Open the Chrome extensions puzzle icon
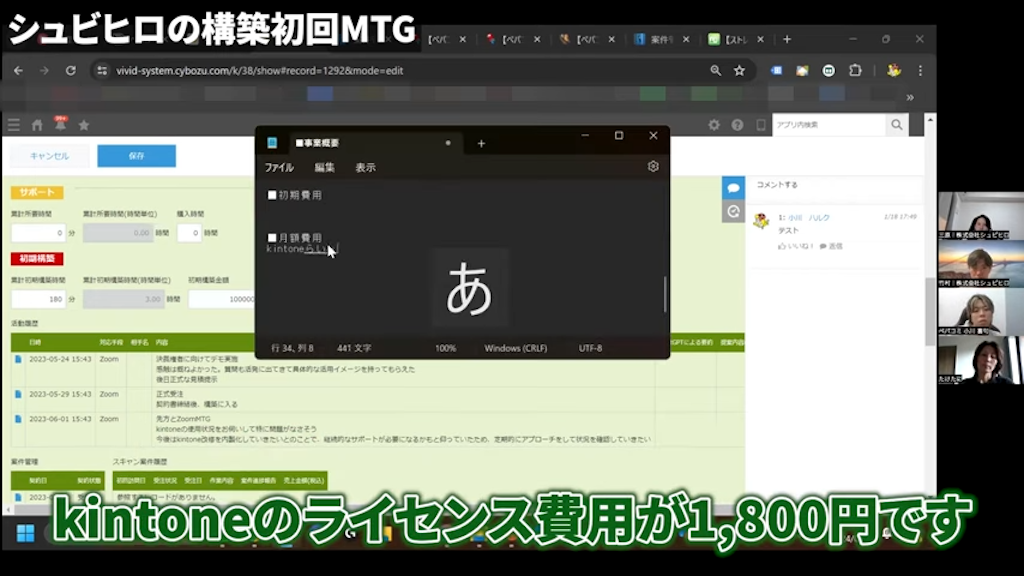 [x=854, y=71]
